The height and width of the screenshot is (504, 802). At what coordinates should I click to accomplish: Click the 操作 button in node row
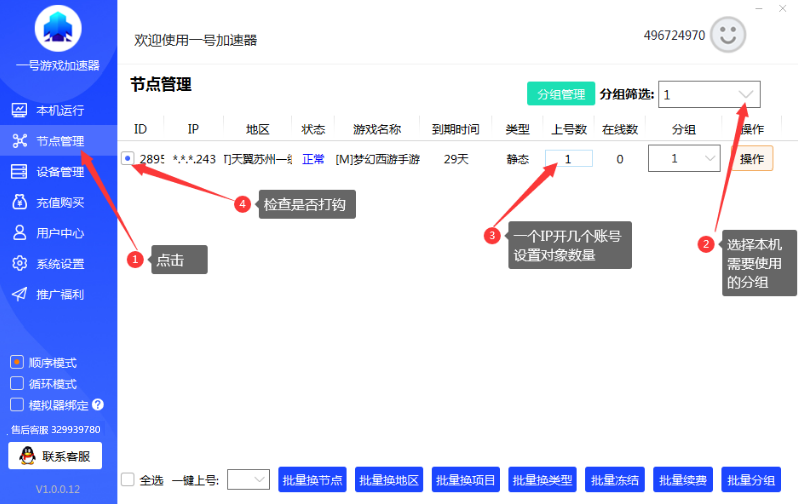pyautogui.click(x=752, y=159)
